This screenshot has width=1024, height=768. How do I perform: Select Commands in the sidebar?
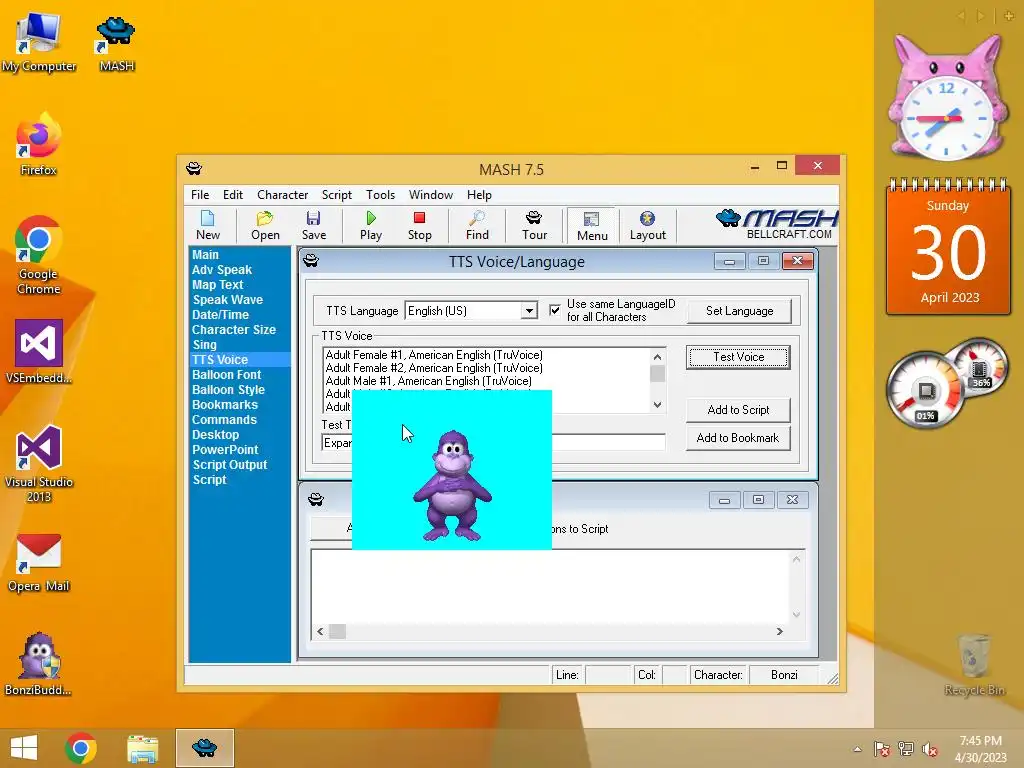[224, 420]
